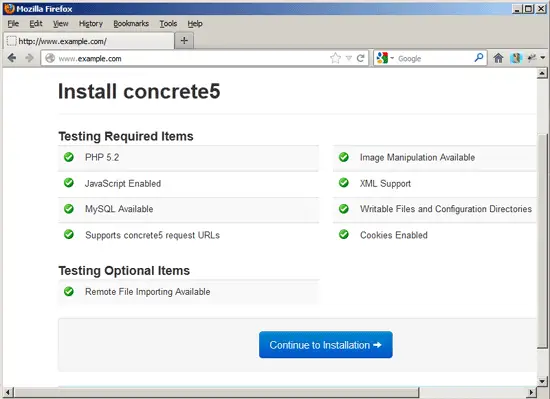
Task: Open the Google search engine dropdown
Action: click(385, 58)
